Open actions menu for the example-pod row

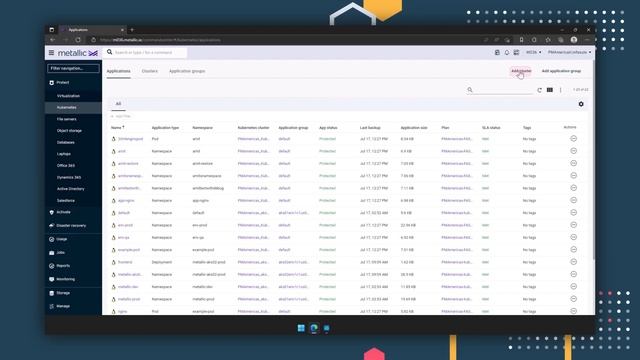(573, 249)
